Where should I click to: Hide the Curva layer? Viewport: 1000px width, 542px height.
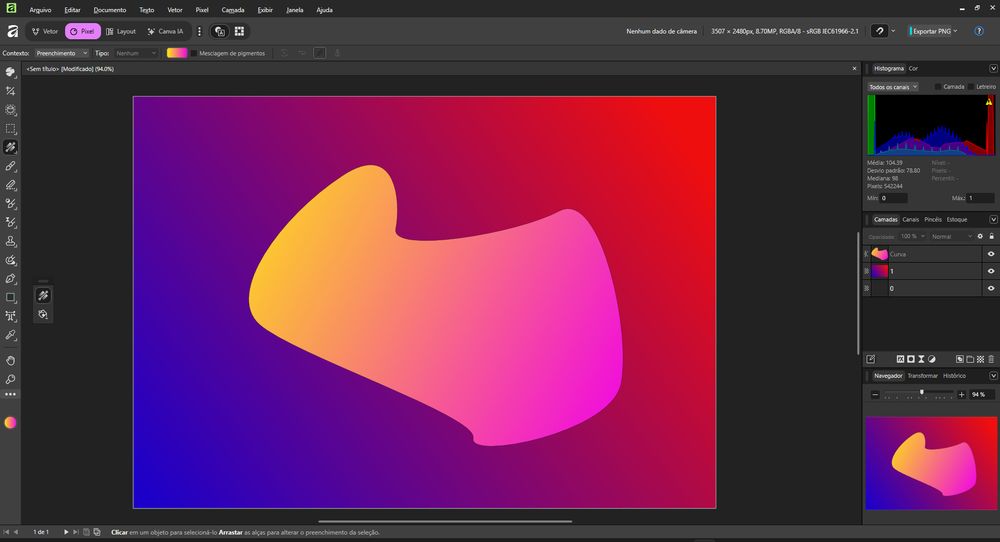991,254
